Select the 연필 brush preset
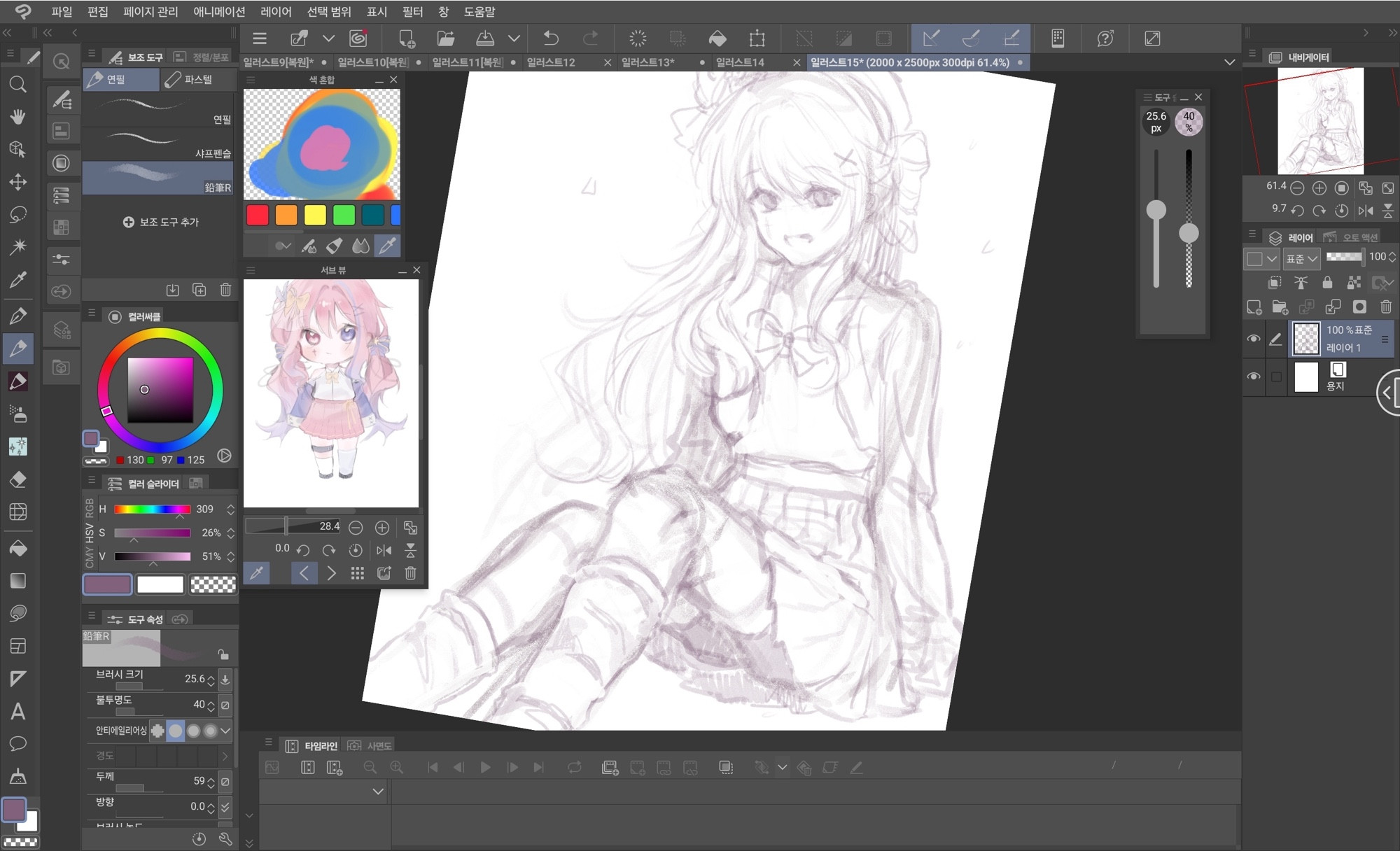1400x851 pixels. click(158, 110)
